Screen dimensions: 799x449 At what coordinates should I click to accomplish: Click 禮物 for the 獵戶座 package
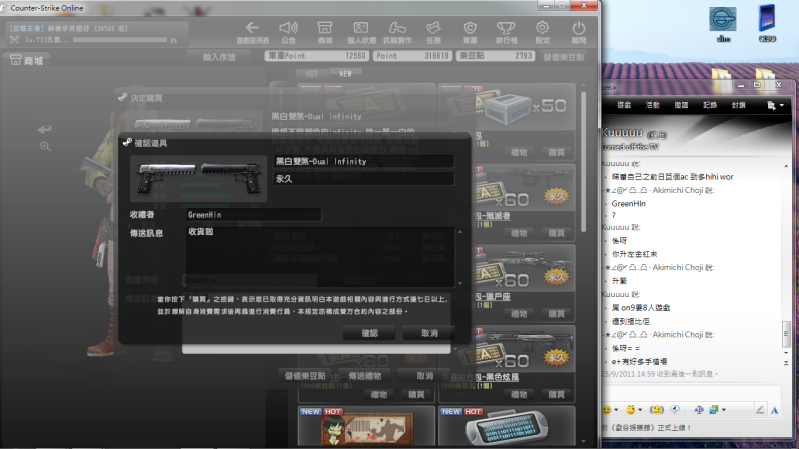click(x=519, y=314)
